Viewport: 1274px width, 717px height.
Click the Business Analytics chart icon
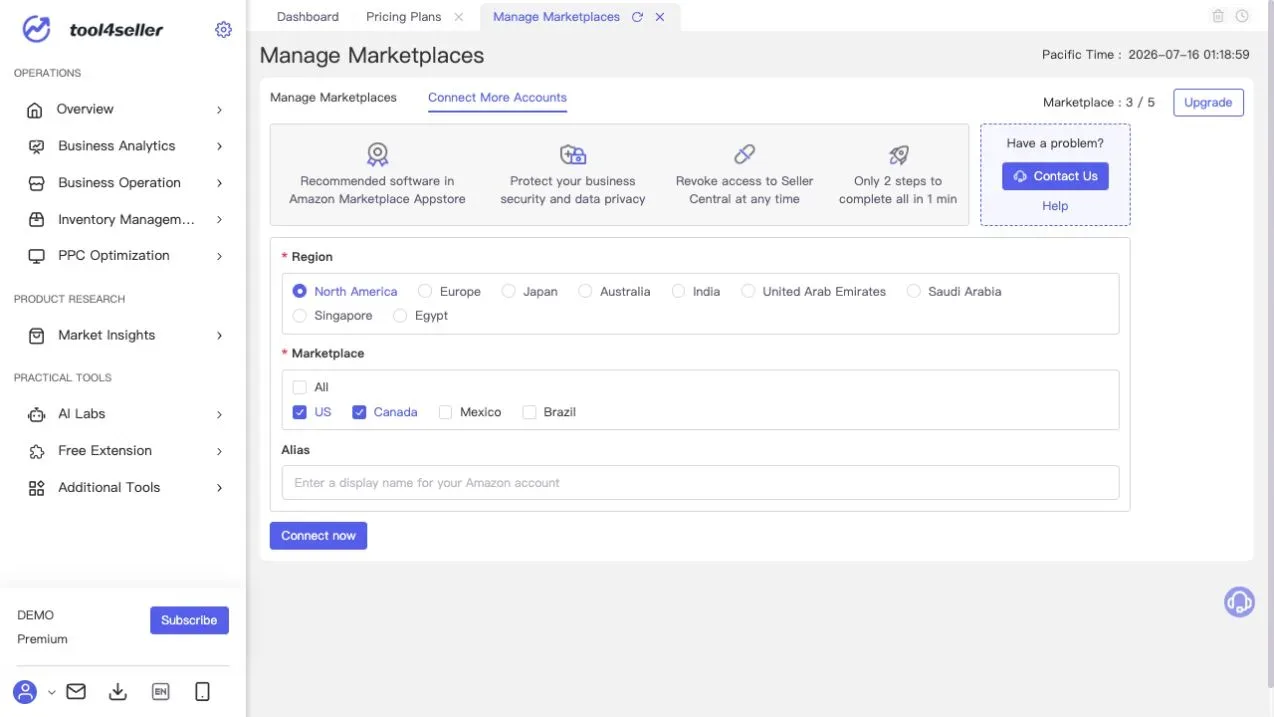37,146
